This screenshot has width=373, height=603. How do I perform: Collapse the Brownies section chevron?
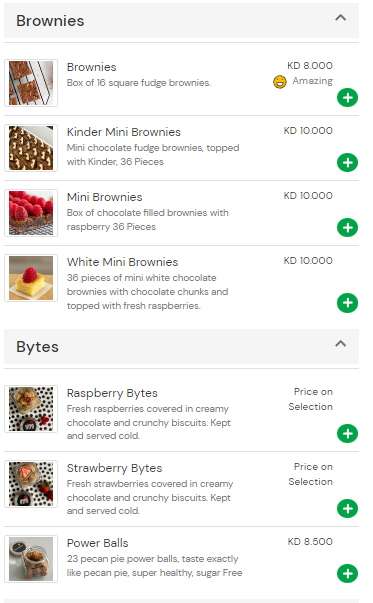[x=340, y=18]
